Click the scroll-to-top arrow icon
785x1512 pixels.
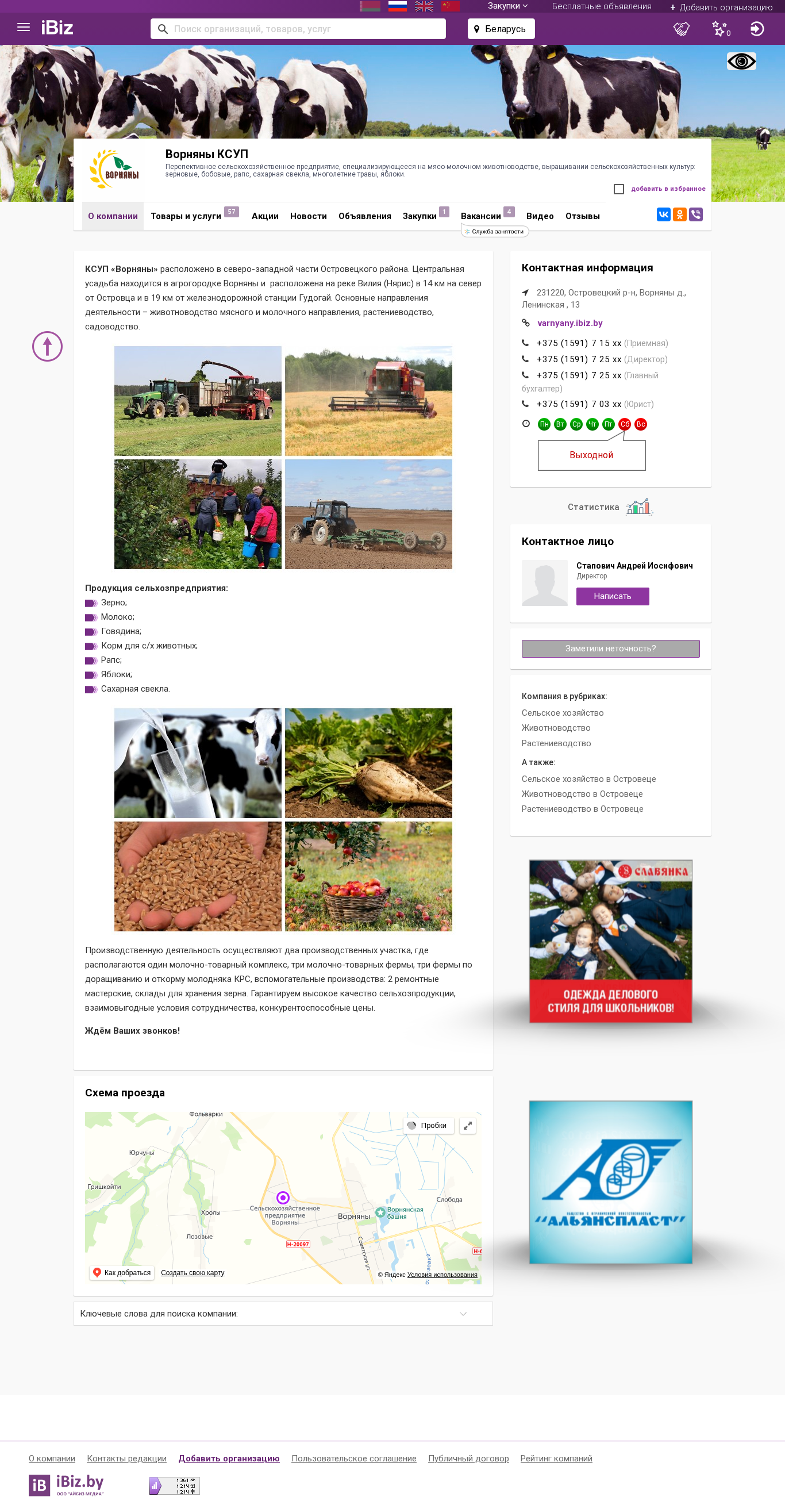pyautogui.click(x=48, y=346)
